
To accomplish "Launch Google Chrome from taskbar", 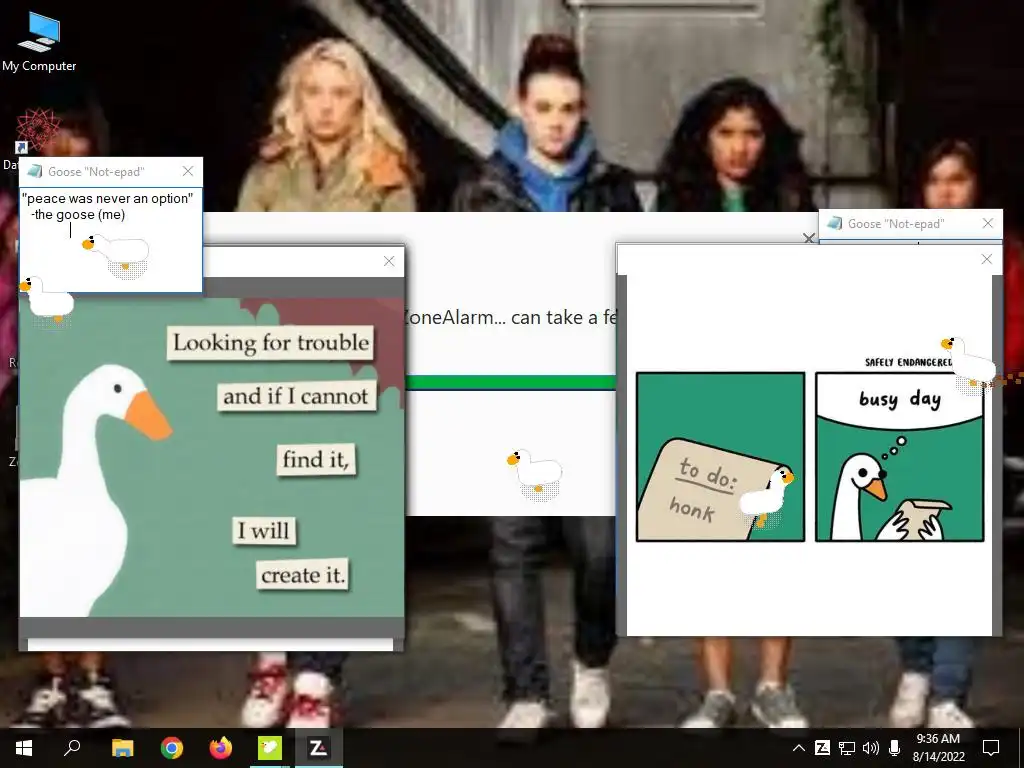I will 172,748.
